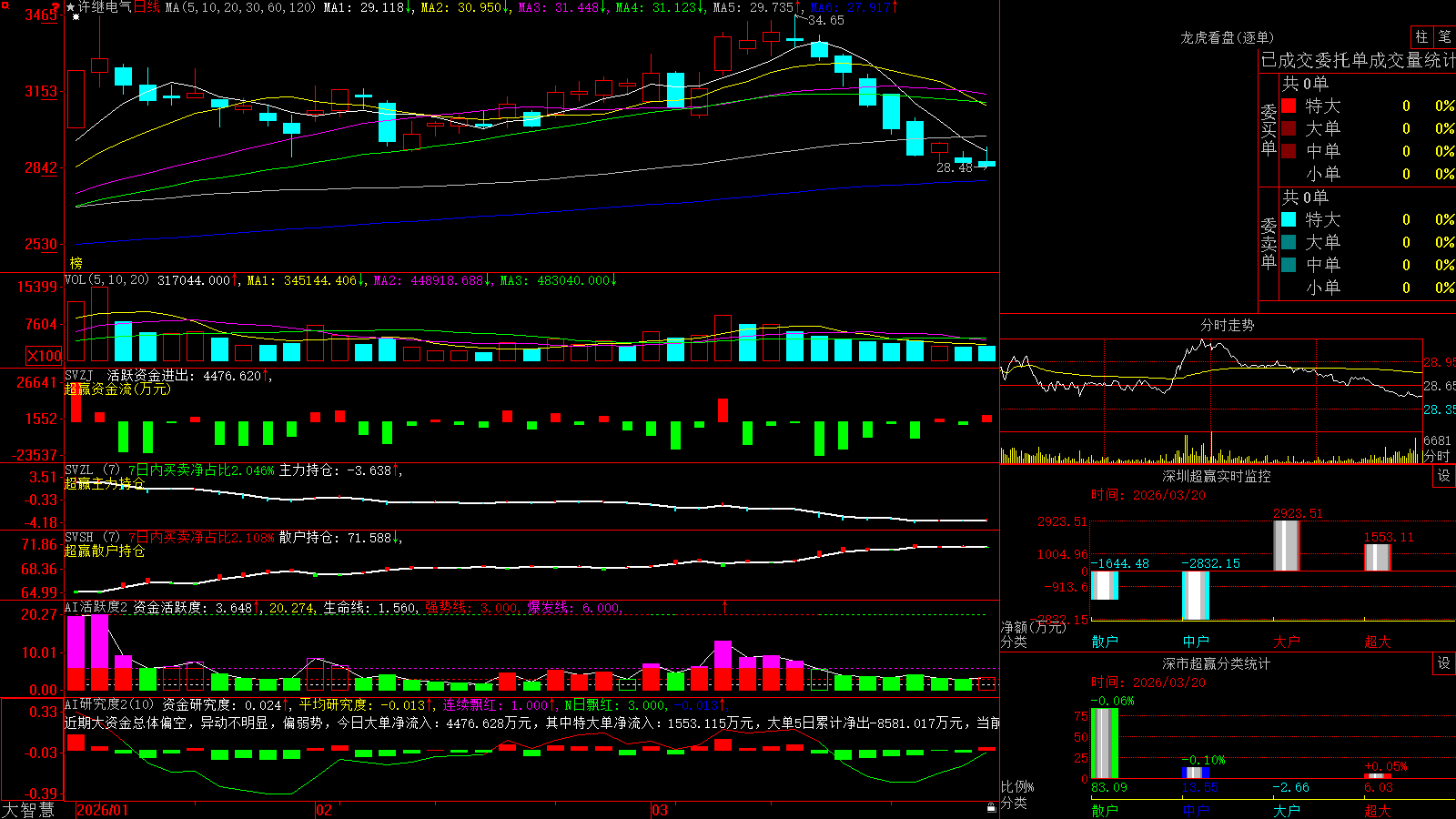This screenshot has height=819, width=1456.
Task: Click the 1553.11 超大 bar
Action: tap(1378, 557)
